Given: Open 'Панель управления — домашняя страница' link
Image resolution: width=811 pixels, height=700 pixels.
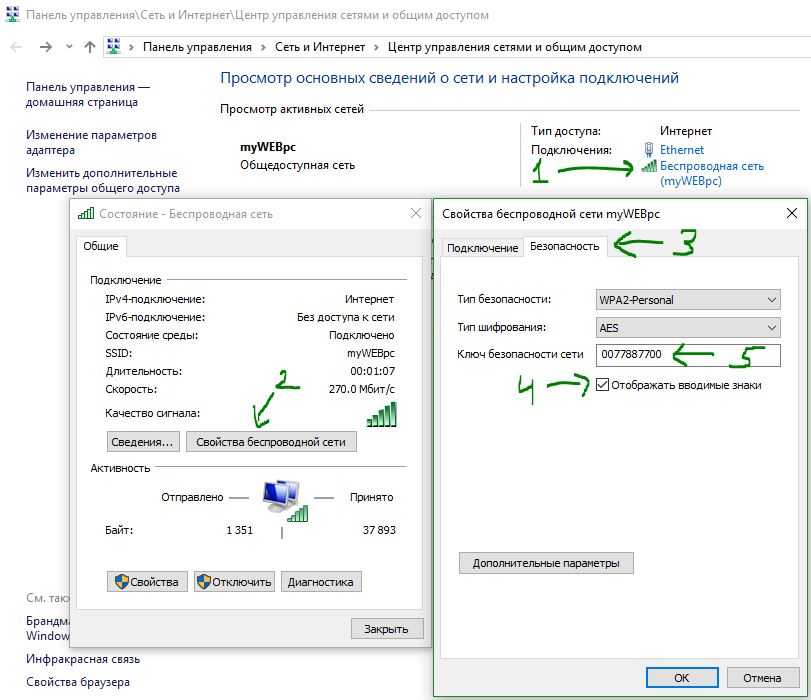Looking at the screenshot, I should pos(87,94).
